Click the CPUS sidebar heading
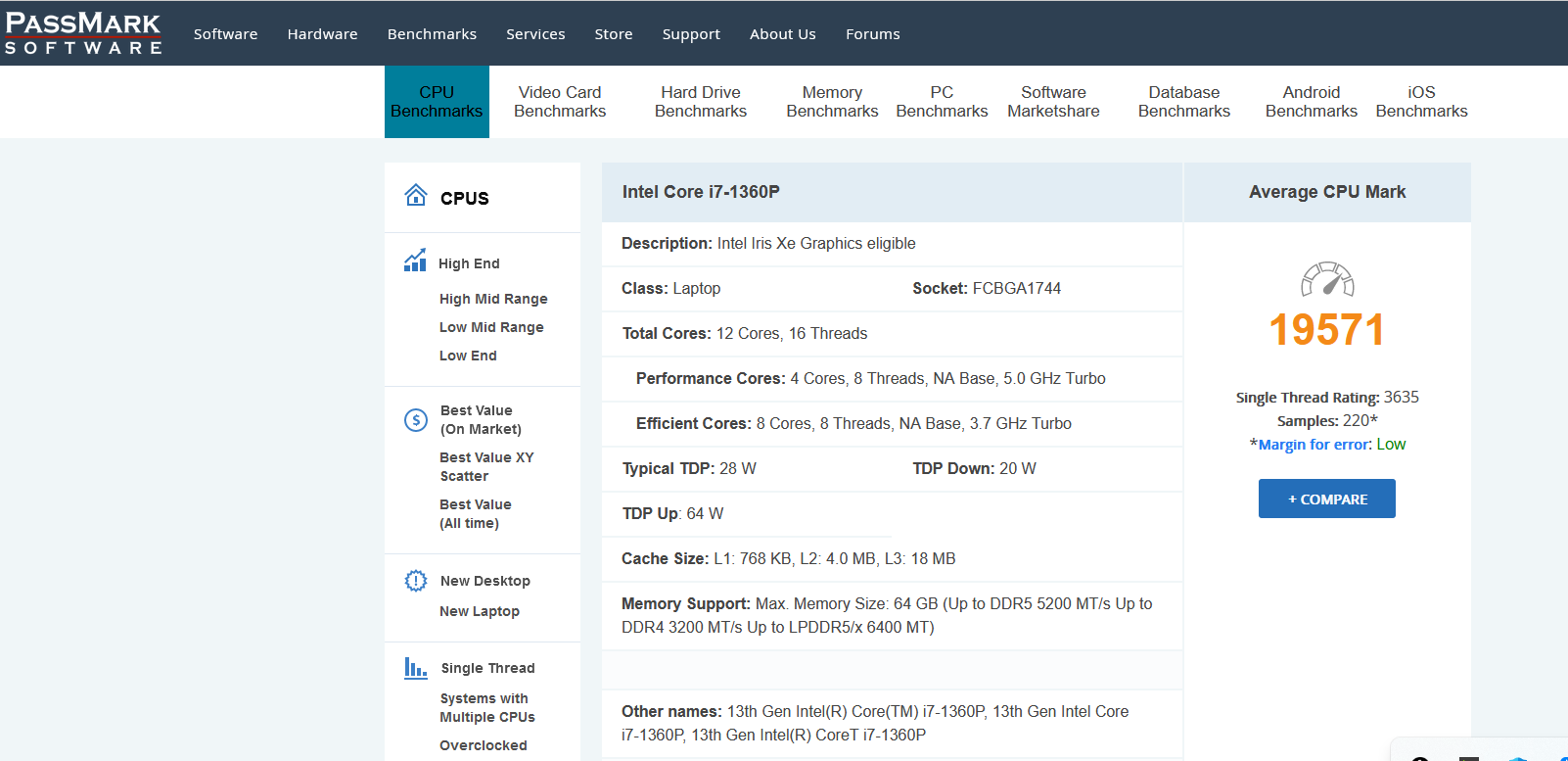 (x=464, y=198)
